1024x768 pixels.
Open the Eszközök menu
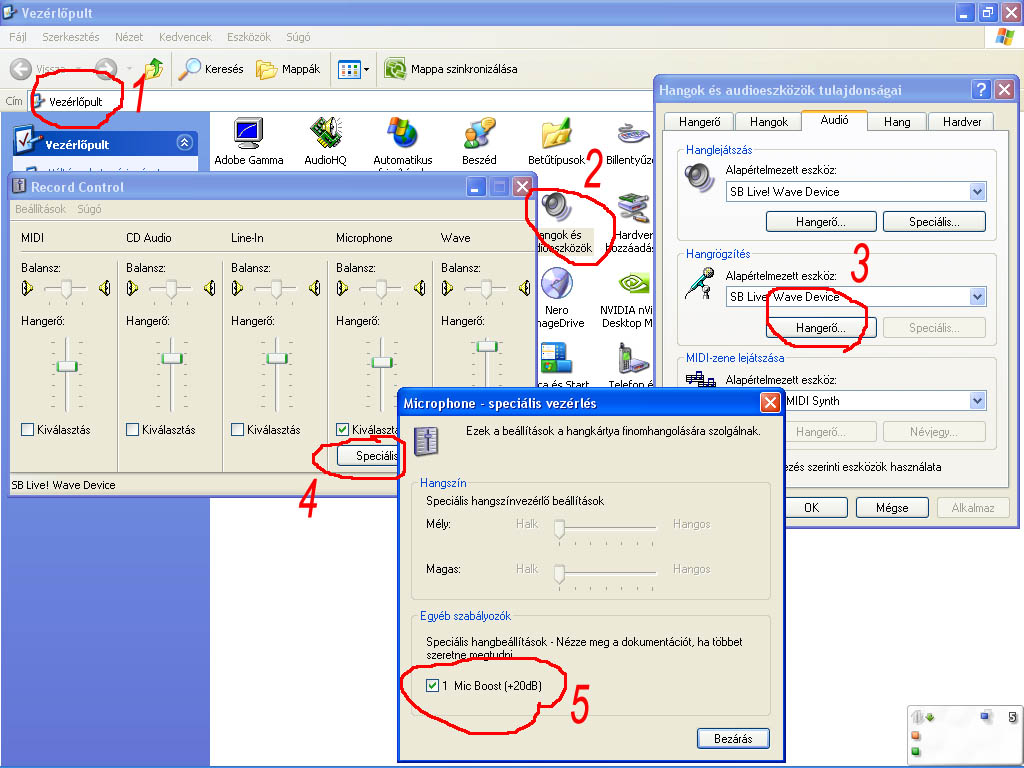249,37
